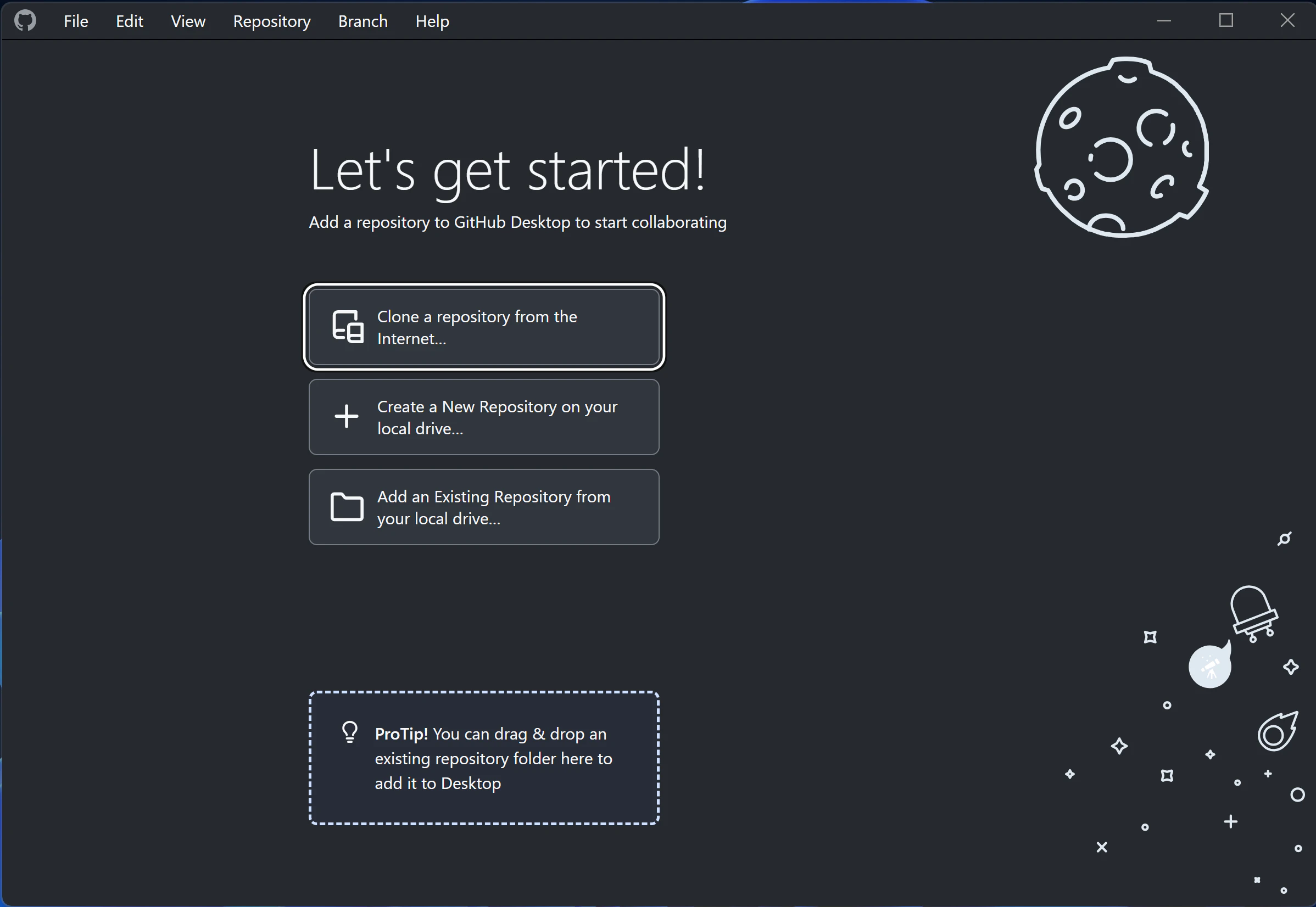Click the folder icon for existing repository
1316x907 pixels.
pos(347,506)
